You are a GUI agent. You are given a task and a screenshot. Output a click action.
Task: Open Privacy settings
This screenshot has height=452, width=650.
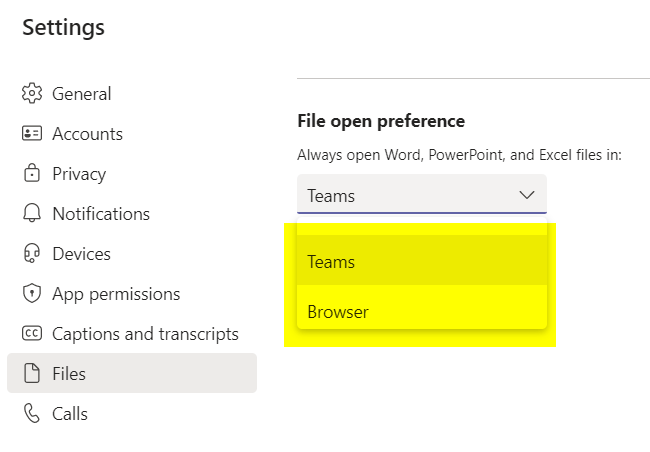click(x=79, y=174)
